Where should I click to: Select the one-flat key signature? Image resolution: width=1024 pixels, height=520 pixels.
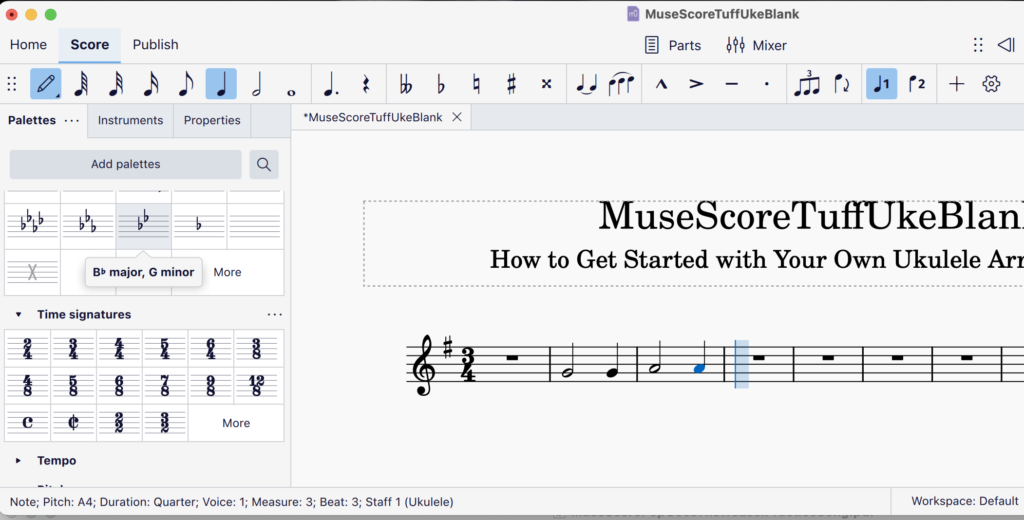(199, 224)
